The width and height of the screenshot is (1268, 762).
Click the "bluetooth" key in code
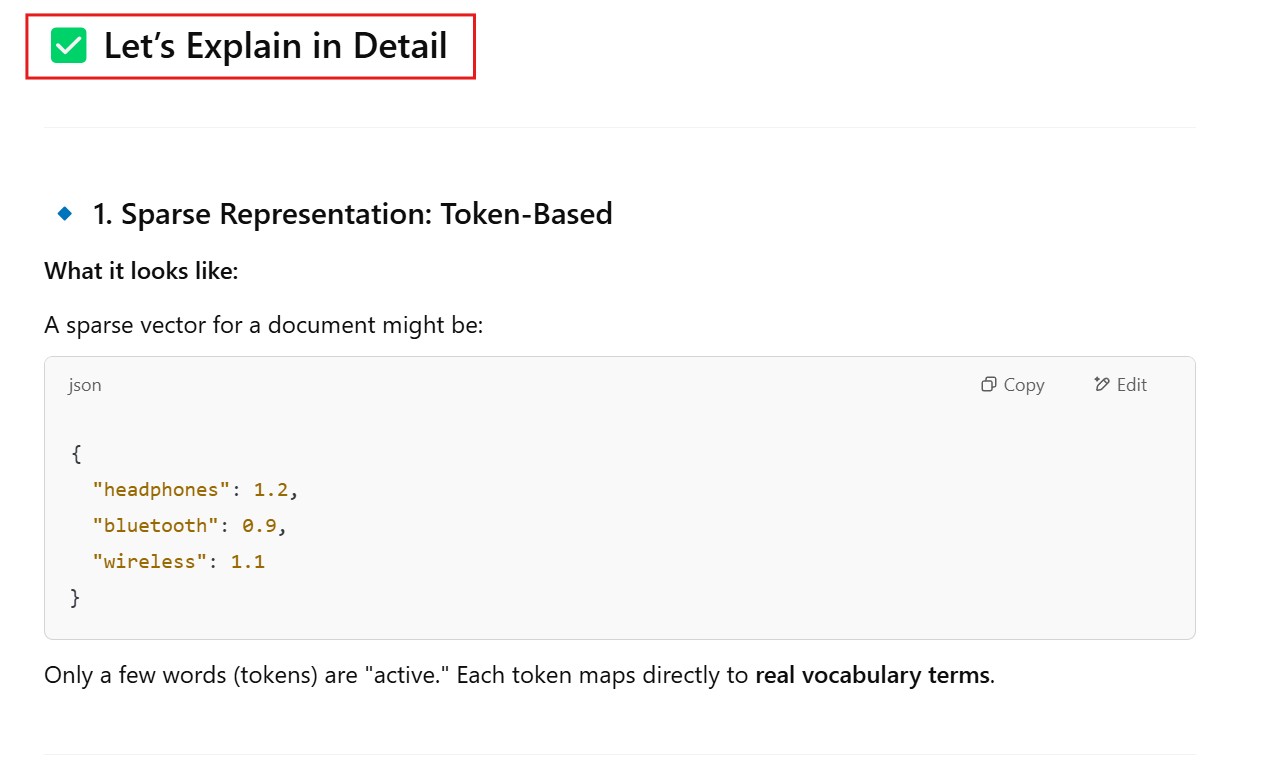[155, 526]
